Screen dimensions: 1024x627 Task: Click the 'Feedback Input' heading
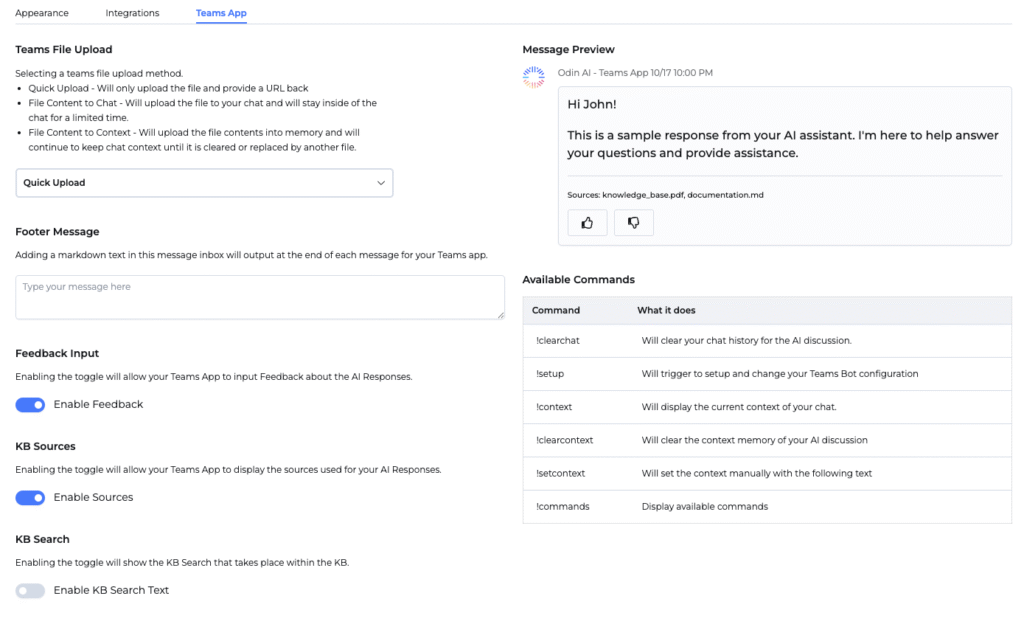click(57, 353)
